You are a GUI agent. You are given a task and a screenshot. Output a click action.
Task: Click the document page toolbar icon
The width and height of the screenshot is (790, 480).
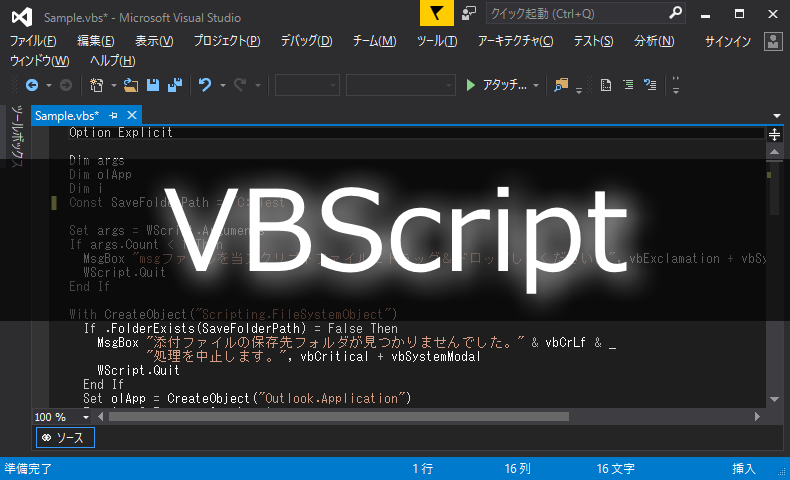(606, 85)
